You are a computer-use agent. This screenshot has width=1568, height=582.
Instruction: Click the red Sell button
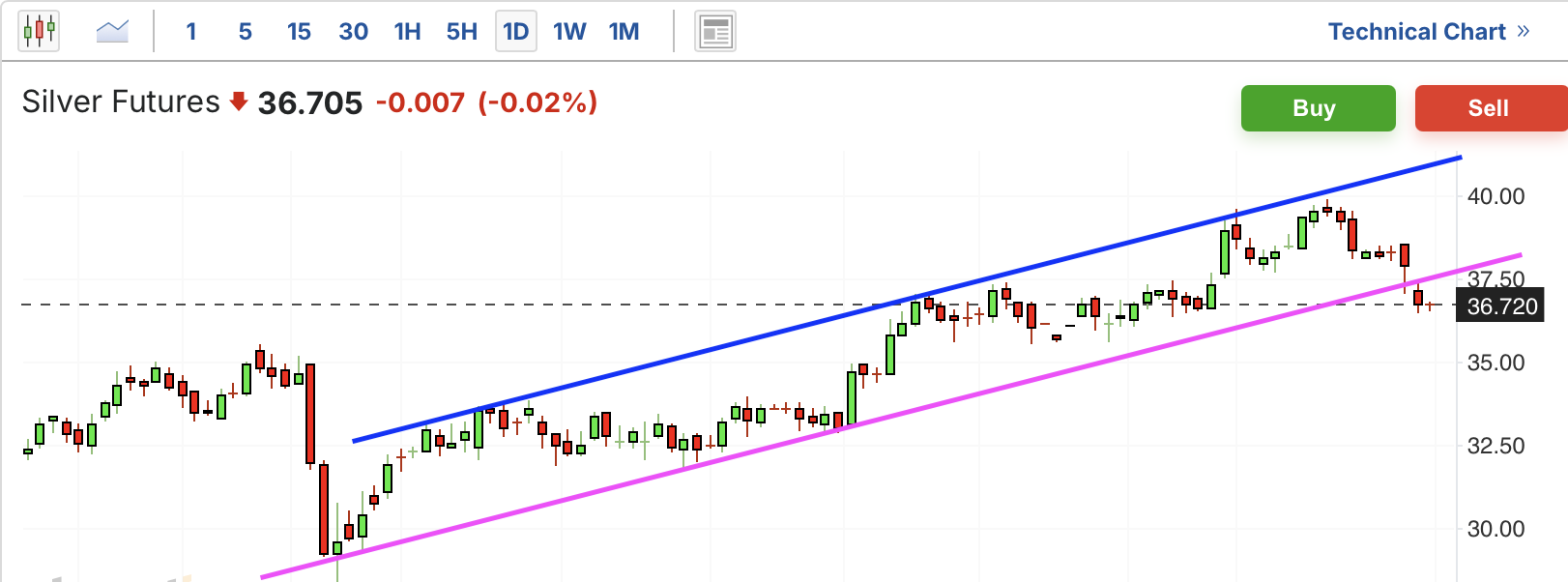pyautogui.click(x=1490, y=108)
